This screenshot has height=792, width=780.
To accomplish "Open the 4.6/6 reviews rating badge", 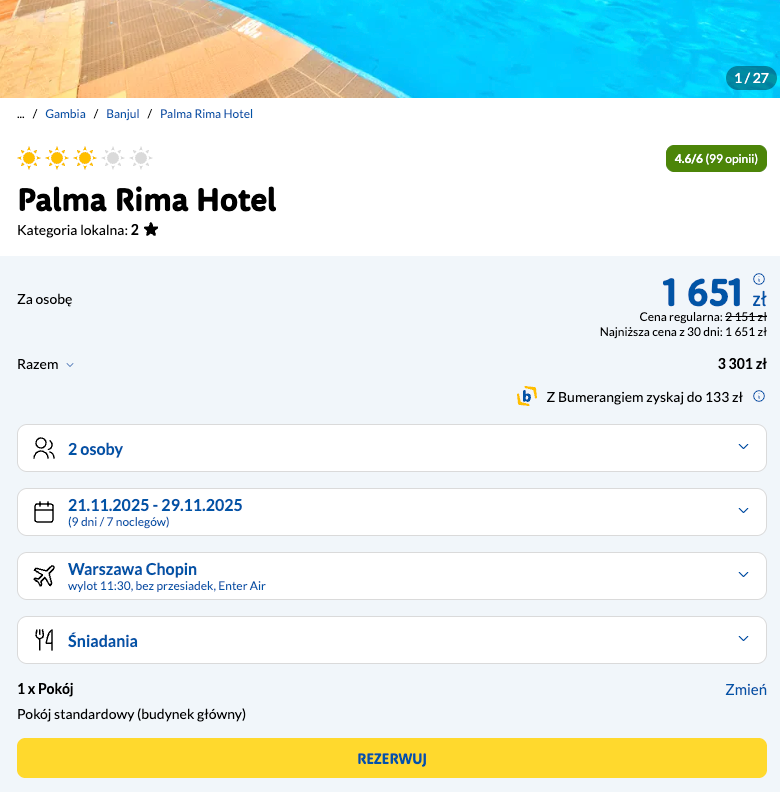I will (716, 159).
